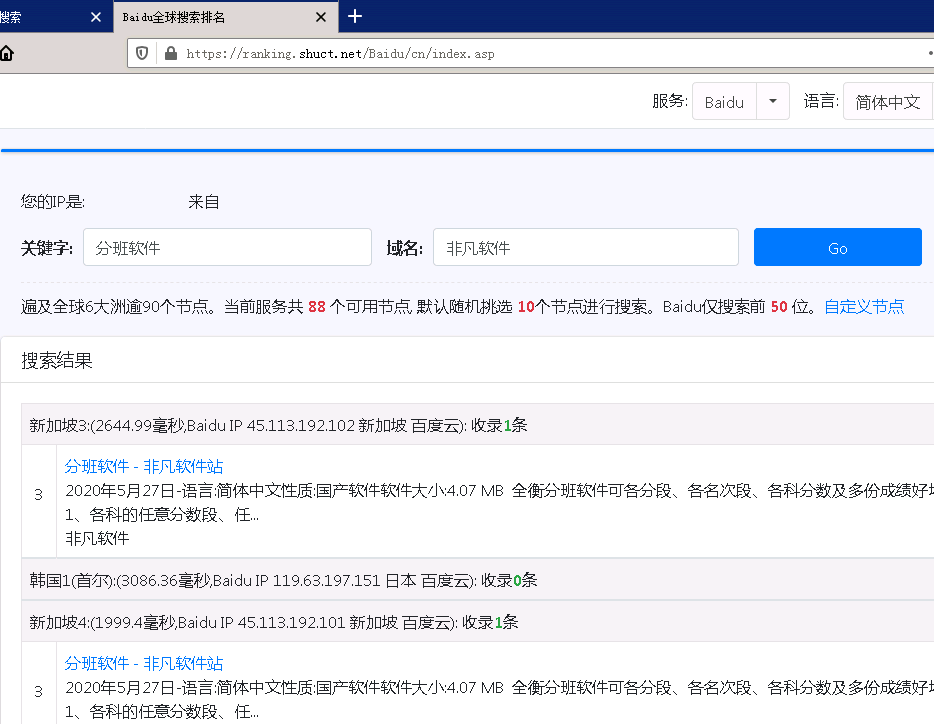The height and width of the screenshot is (724, 934).
Task: Open 分班软件 - 非凡软件站 under 新加坡3
Action: 144,466
